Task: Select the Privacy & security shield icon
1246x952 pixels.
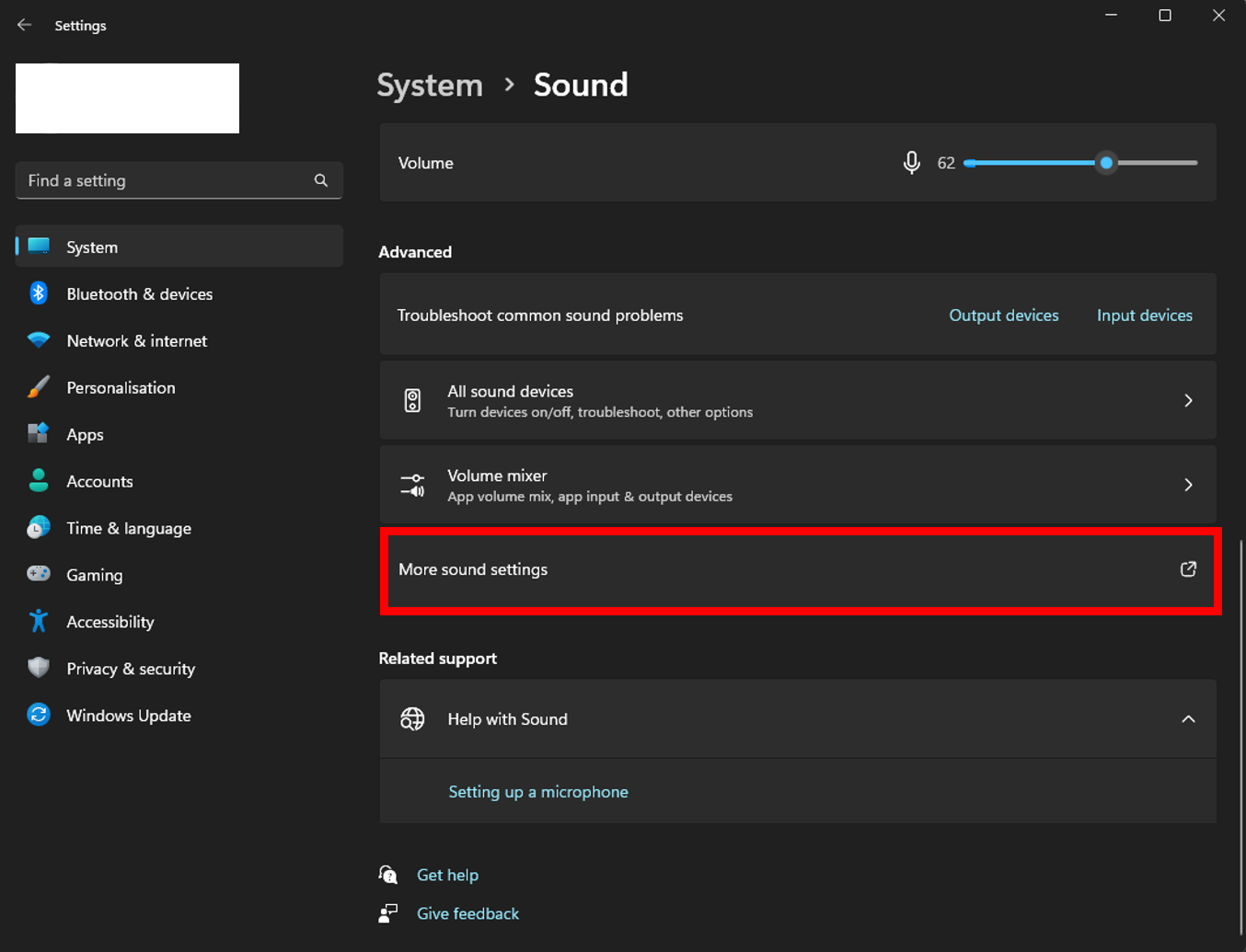Action: click(38, 668)
